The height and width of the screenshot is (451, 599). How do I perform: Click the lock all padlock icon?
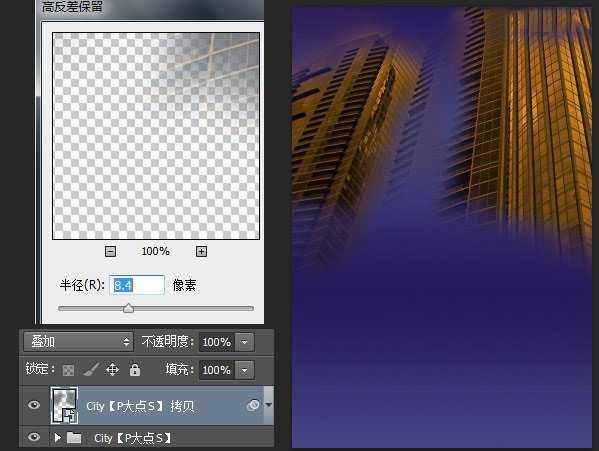click(134, 370)
